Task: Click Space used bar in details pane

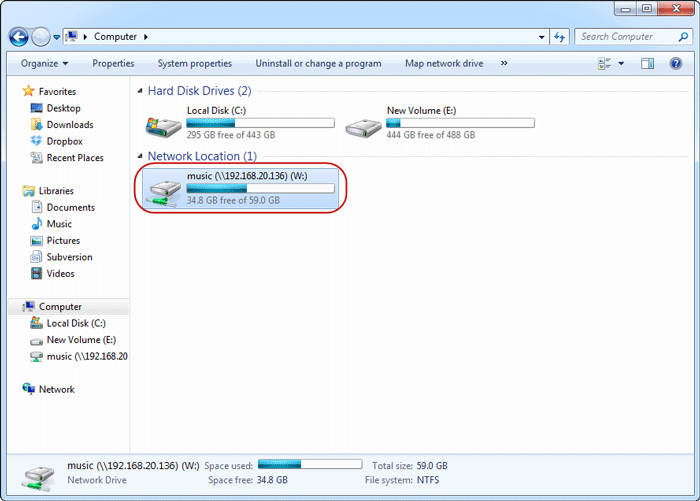Action: click(310, 464)
